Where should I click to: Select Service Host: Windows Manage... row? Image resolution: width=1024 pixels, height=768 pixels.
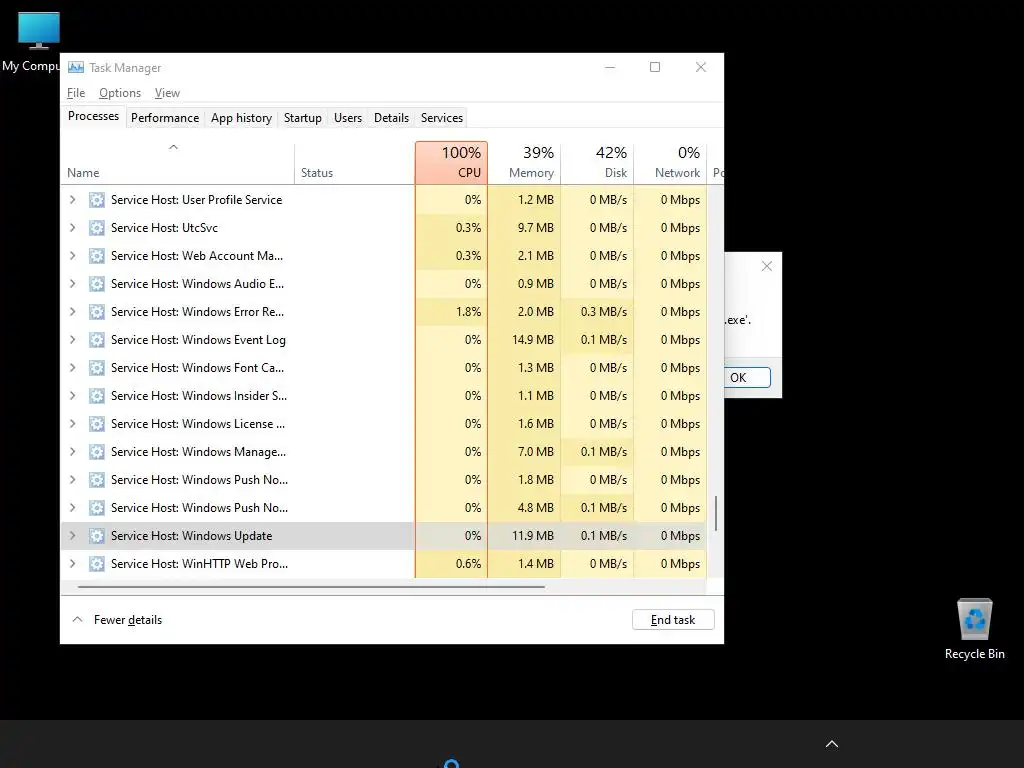[383, 453]
